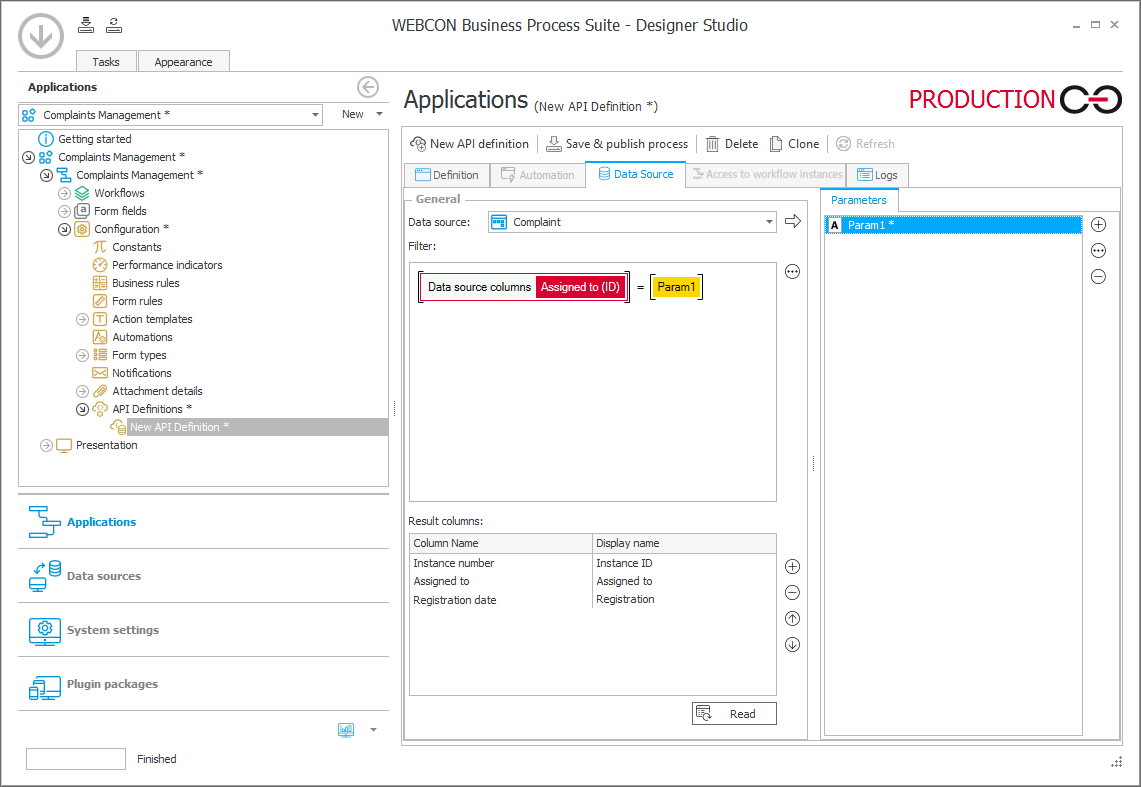
Task: Click the save icon in title bar
Action: click(x=86, y=25)
